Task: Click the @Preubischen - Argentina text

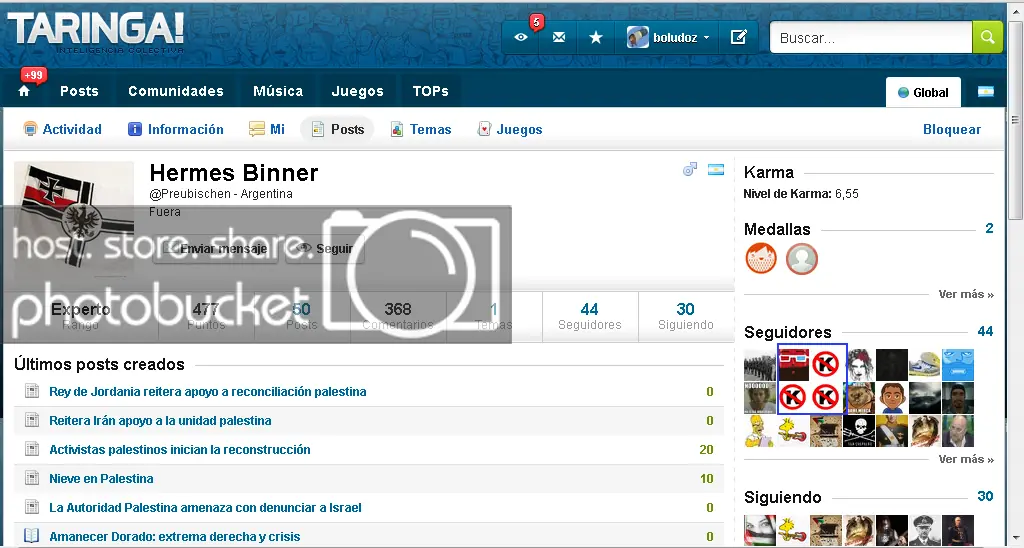Action: pyautogui.click(x=221, y=194)
